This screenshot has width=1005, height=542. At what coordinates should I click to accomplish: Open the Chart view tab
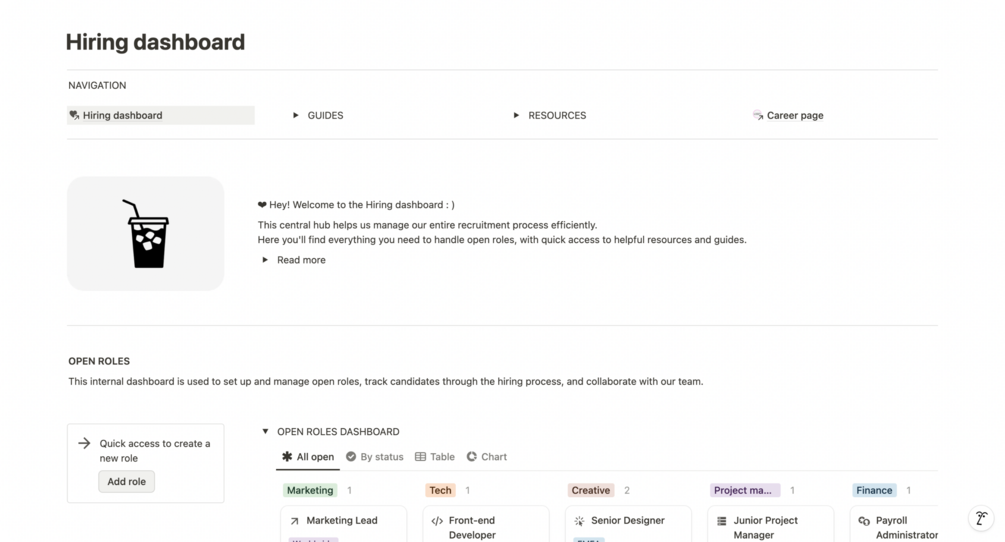487,457
